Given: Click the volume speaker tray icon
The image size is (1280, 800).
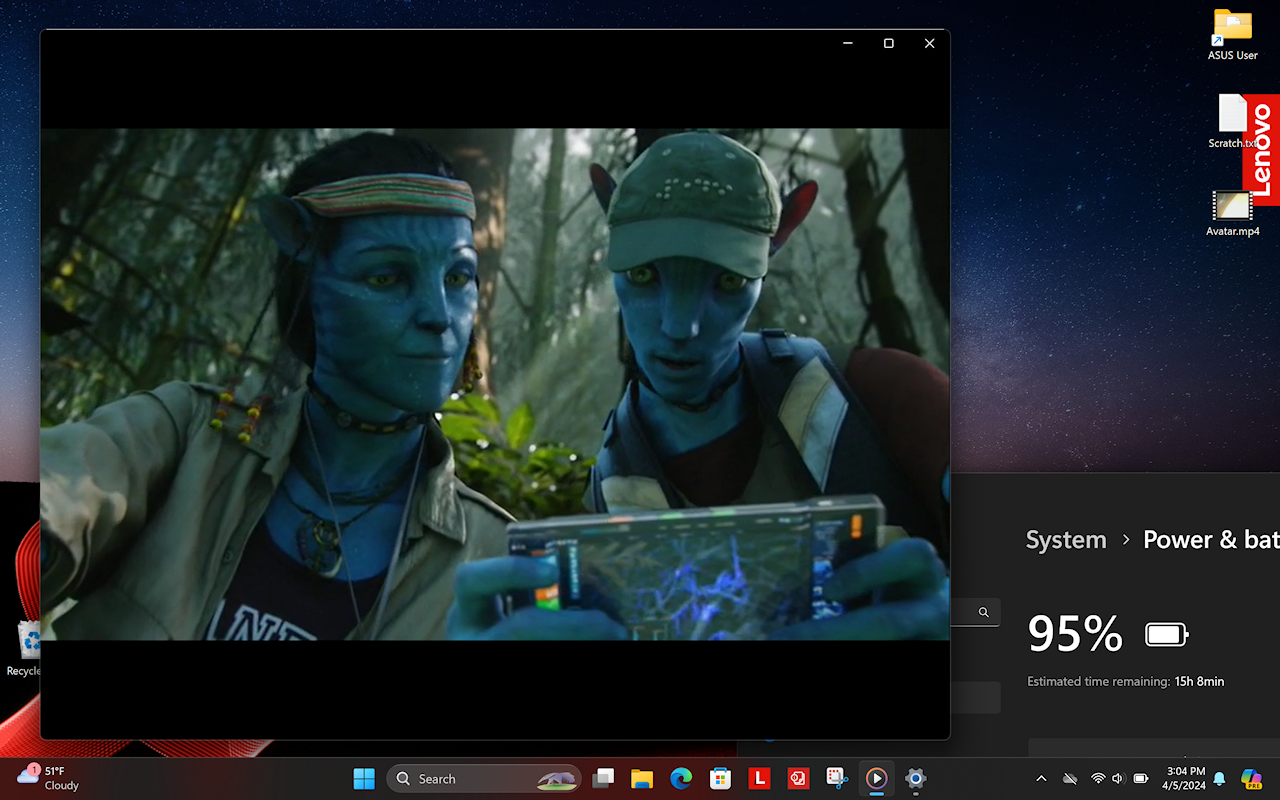Looking at the screenshot, I should tap(1118, 778).
